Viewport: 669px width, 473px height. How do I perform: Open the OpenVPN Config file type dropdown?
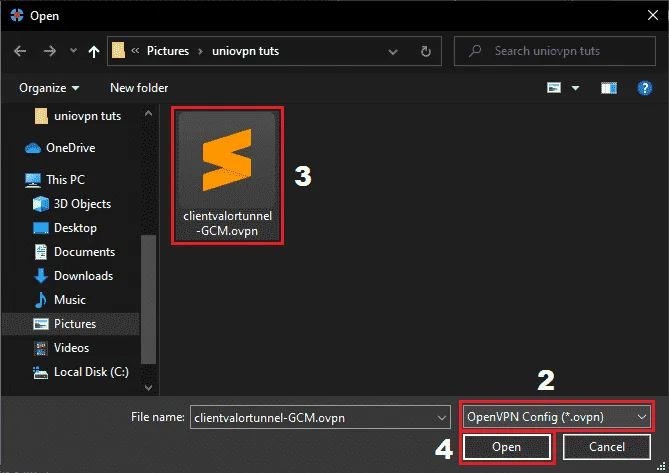pyautogui.click(x=557, y=417)
